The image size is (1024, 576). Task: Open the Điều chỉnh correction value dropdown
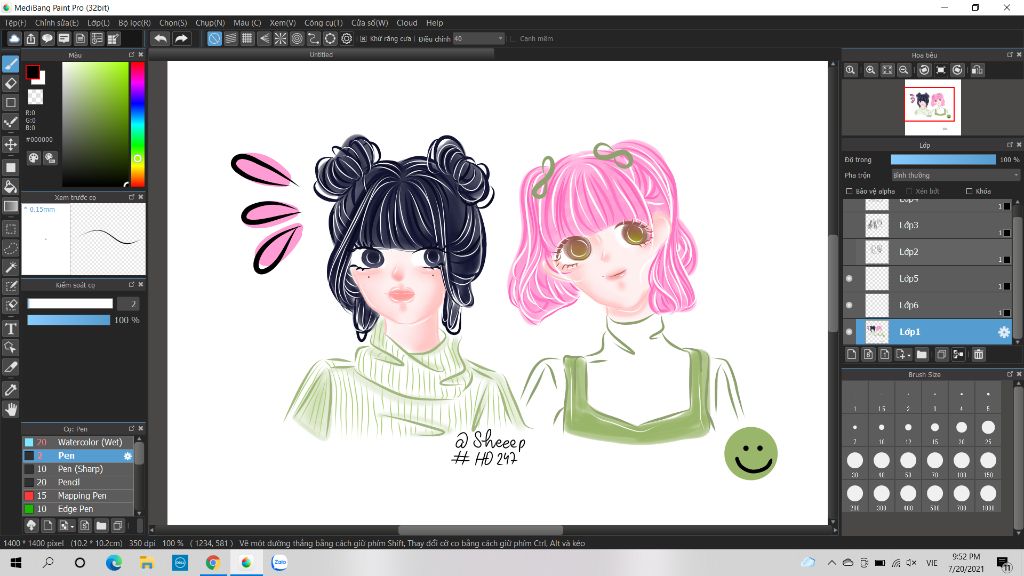coord(479,39)
